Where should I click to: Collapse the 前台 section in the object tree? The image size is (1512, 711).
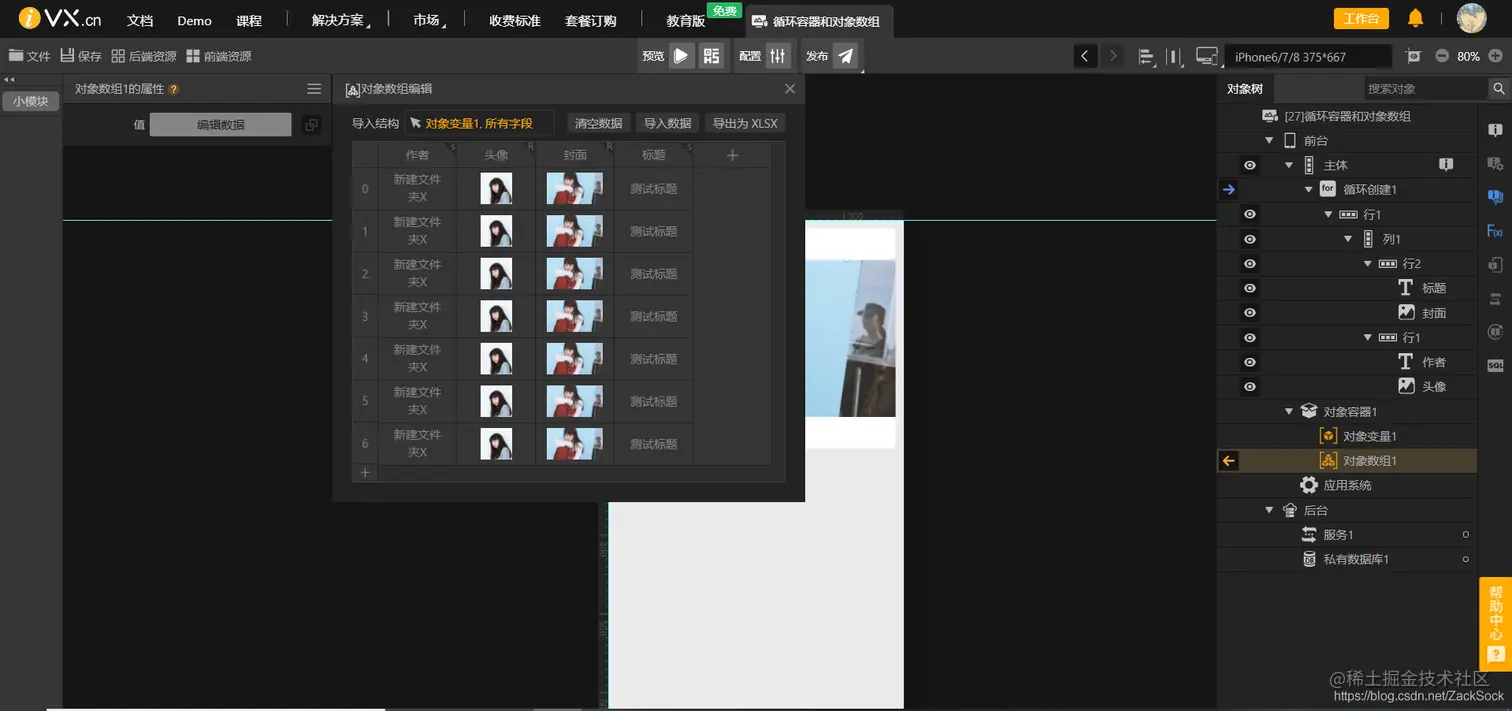click(1269, 140)
